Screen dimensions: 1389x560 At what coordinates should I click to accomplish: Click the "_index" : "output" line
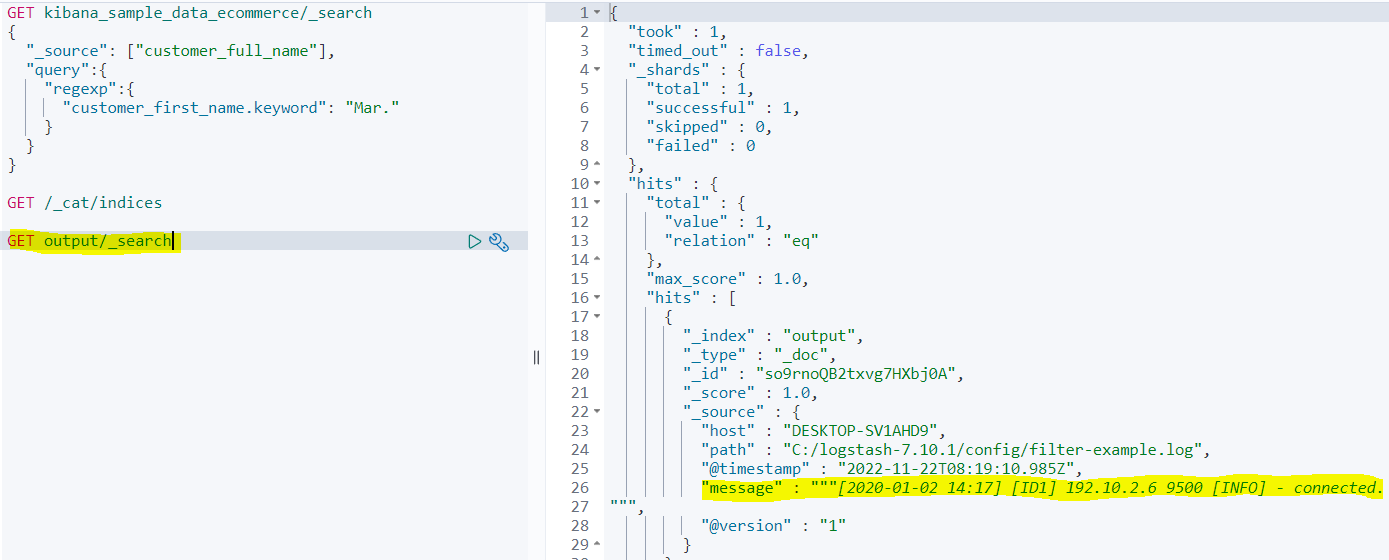773,336
